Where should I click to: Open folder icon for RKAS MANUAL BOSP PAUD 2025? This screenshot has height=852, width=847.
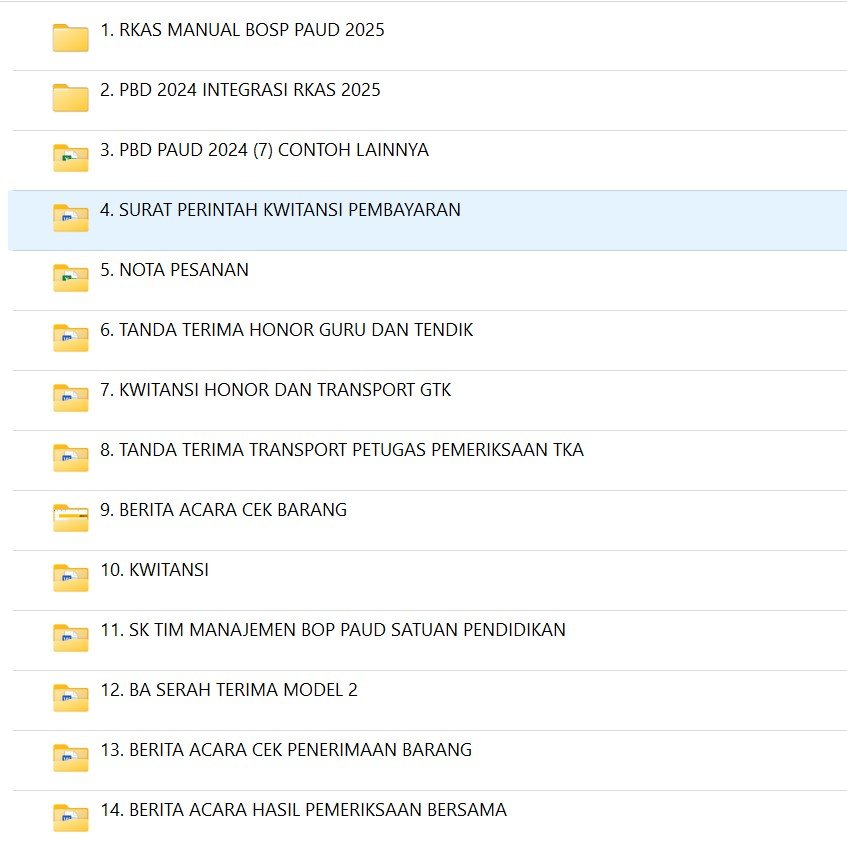click(x=71, y=38)
